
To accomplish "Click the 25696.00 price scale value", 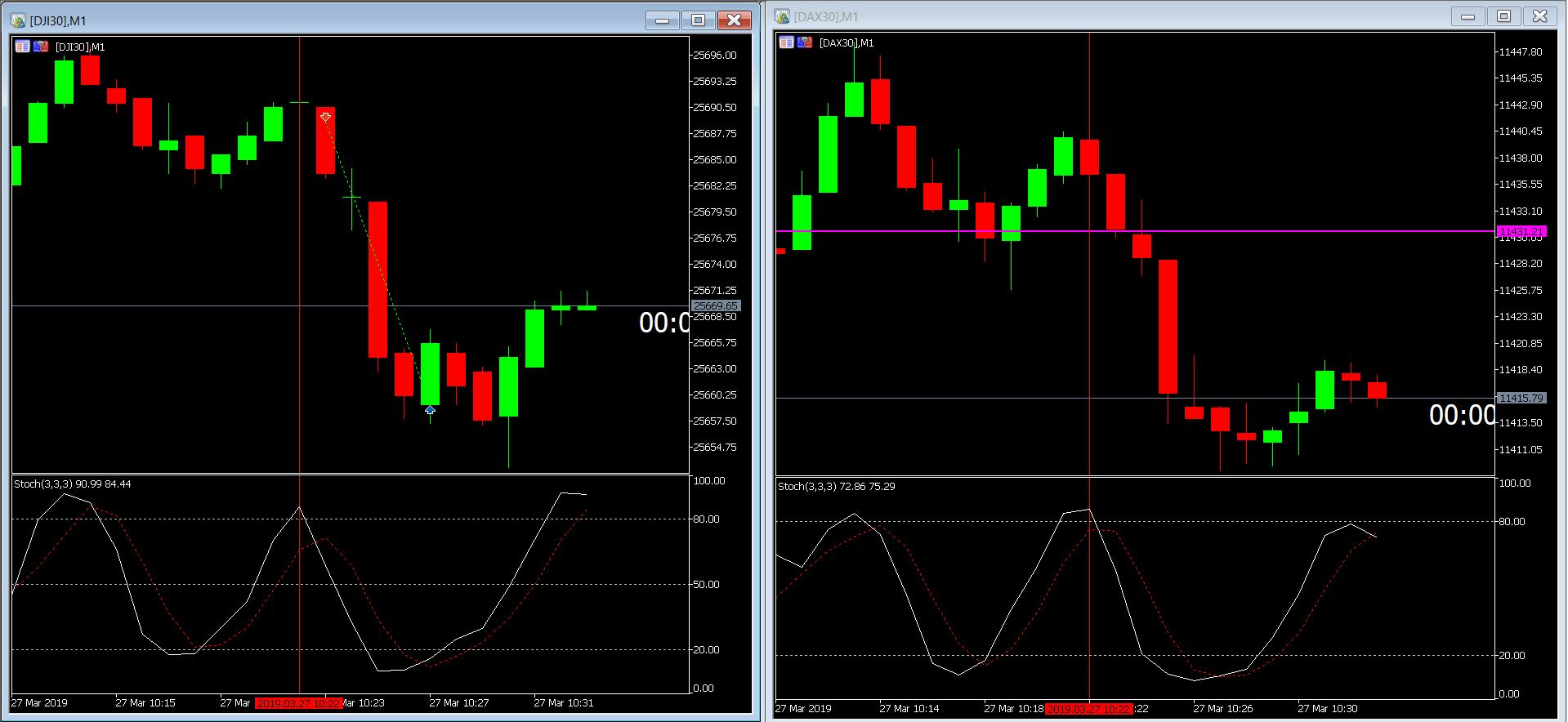I will pos(715,56).
